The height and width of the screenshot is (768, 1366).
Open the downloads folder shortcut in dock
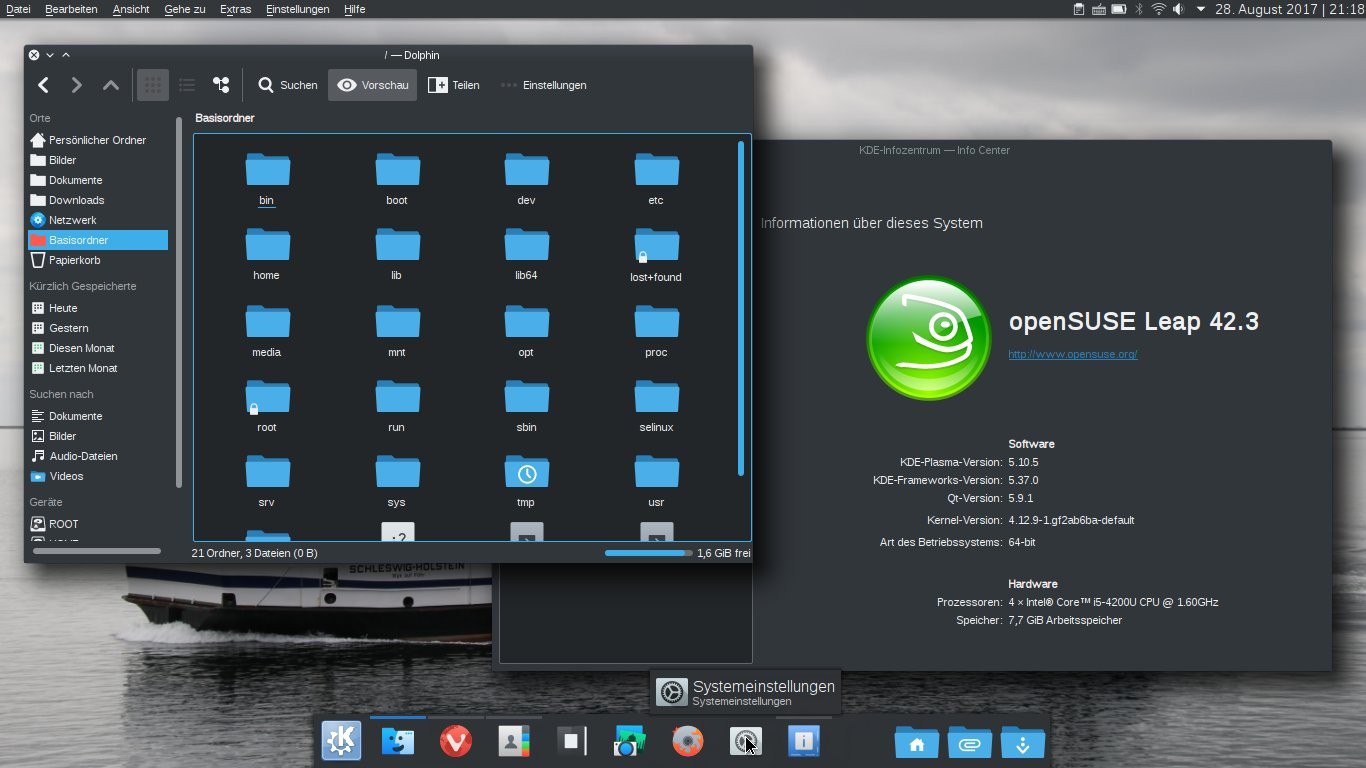(1022, 742)
